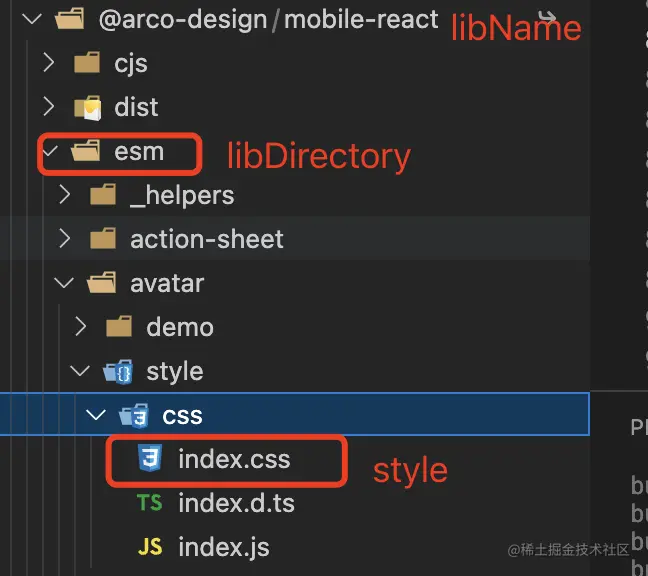Click the CSS3 icon beside index.css

pyautogui.click(x=151, y=459)
